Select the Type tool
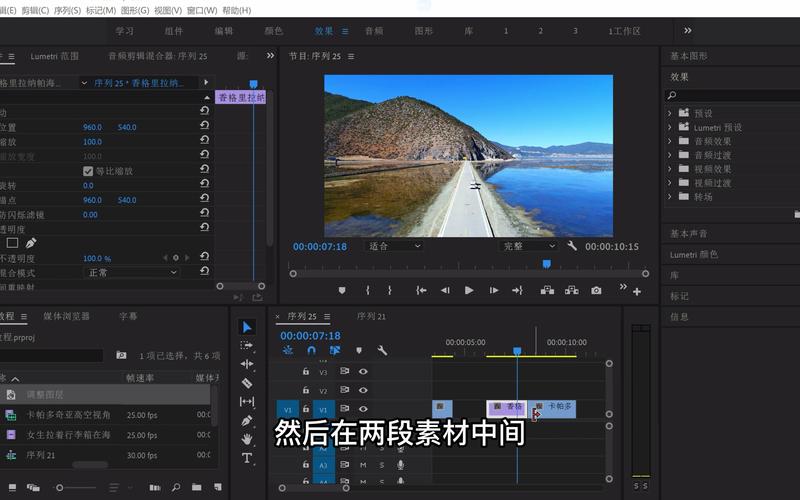This screenshot has height=500, width=800. click(x=247, y=458)
